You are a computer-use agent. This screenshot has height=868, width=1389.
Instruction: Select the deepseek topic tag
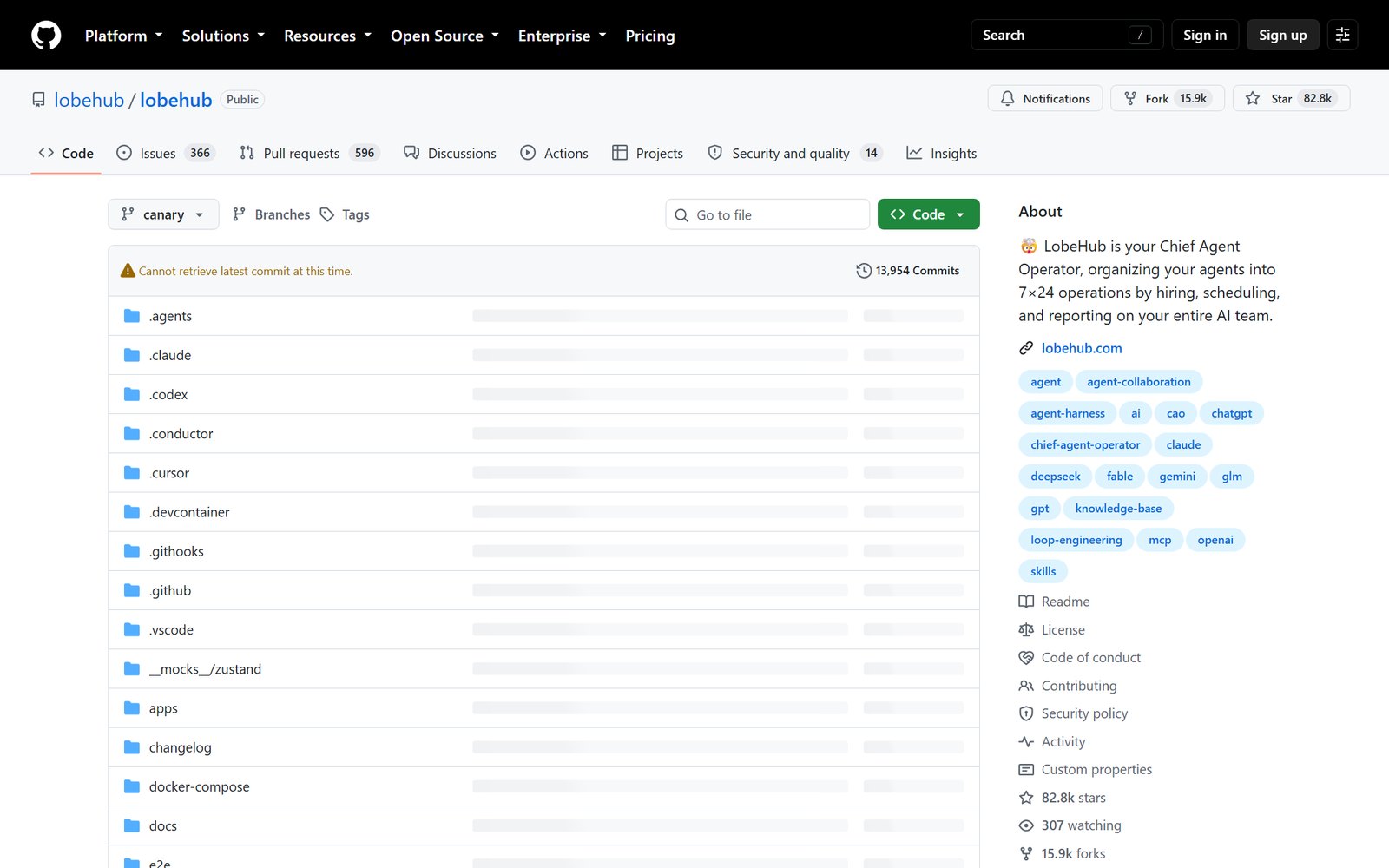[x=1056, y=477]
